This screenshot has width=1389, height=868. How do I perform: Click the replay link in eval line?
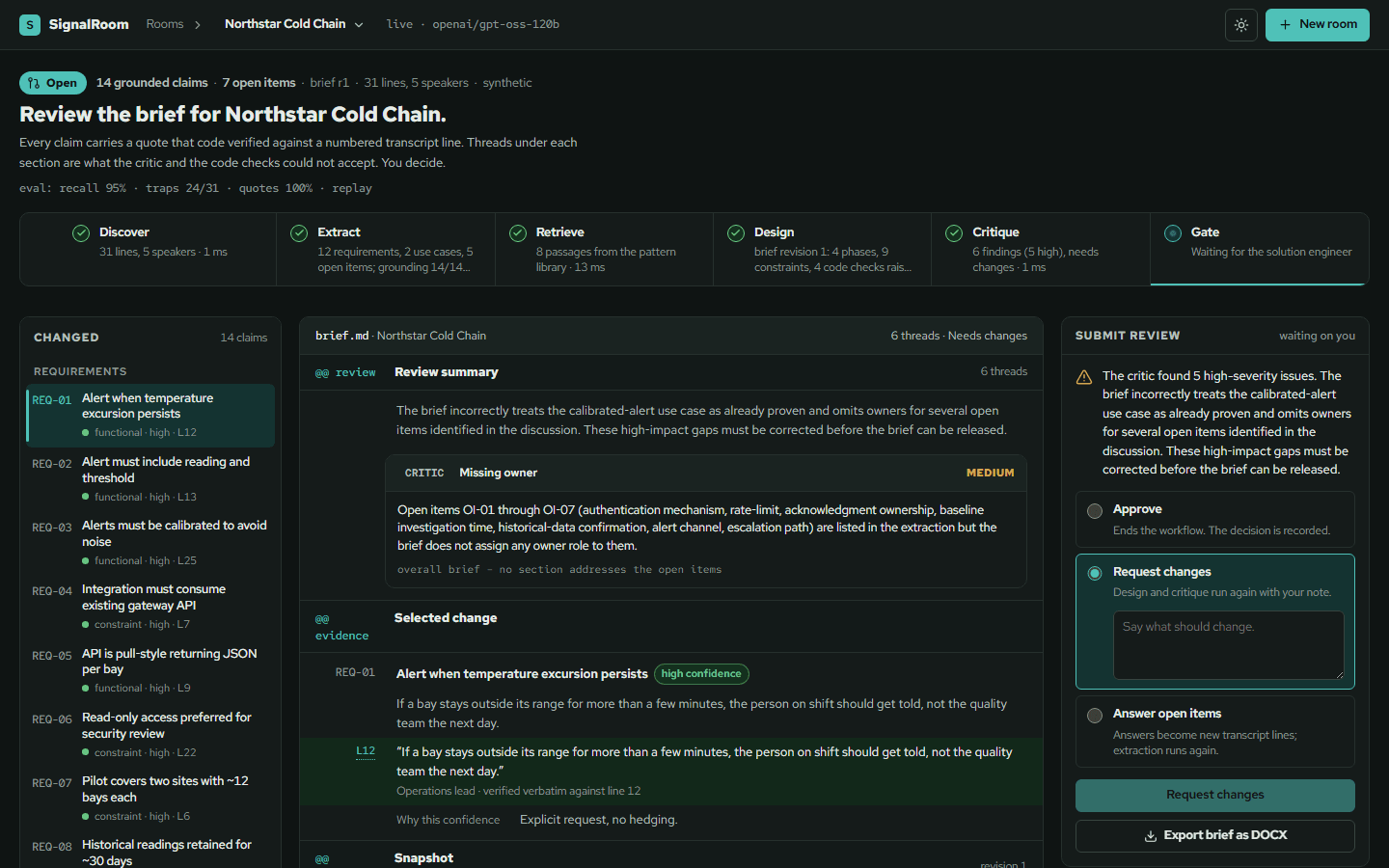coord(352,188)
